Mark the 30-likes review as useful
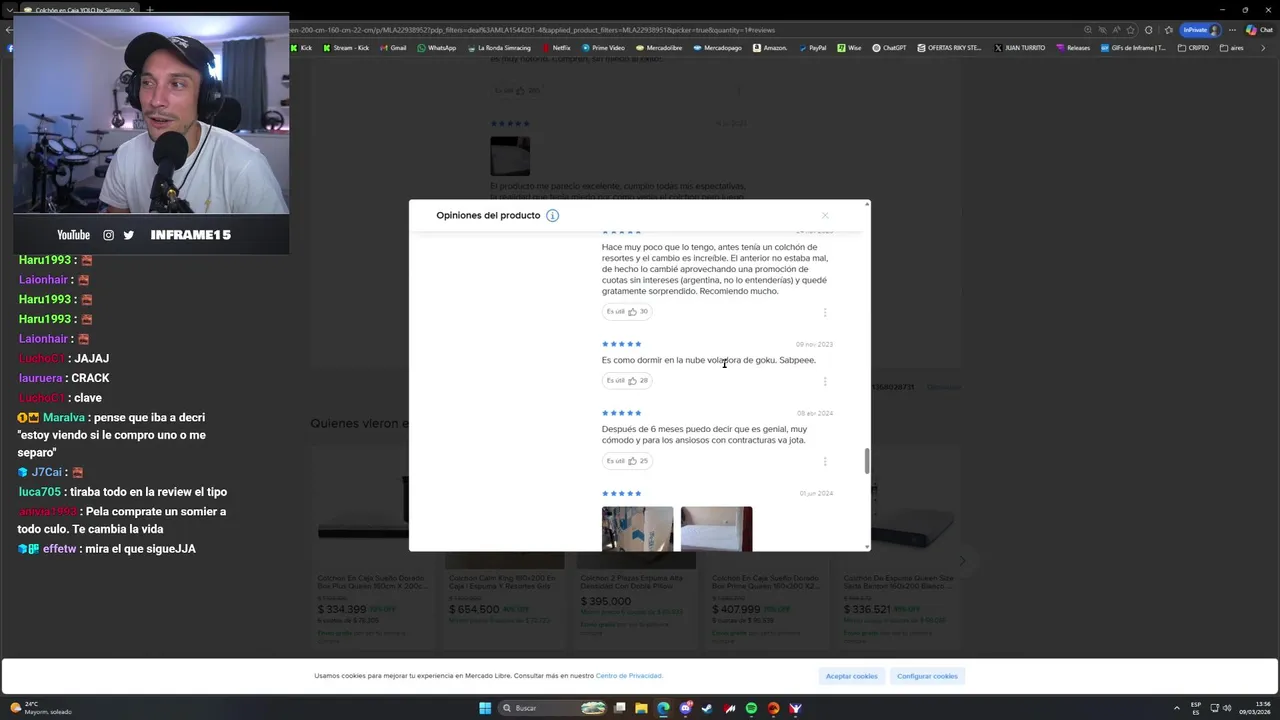This screenshot has height=720, width=1280. 627,311
